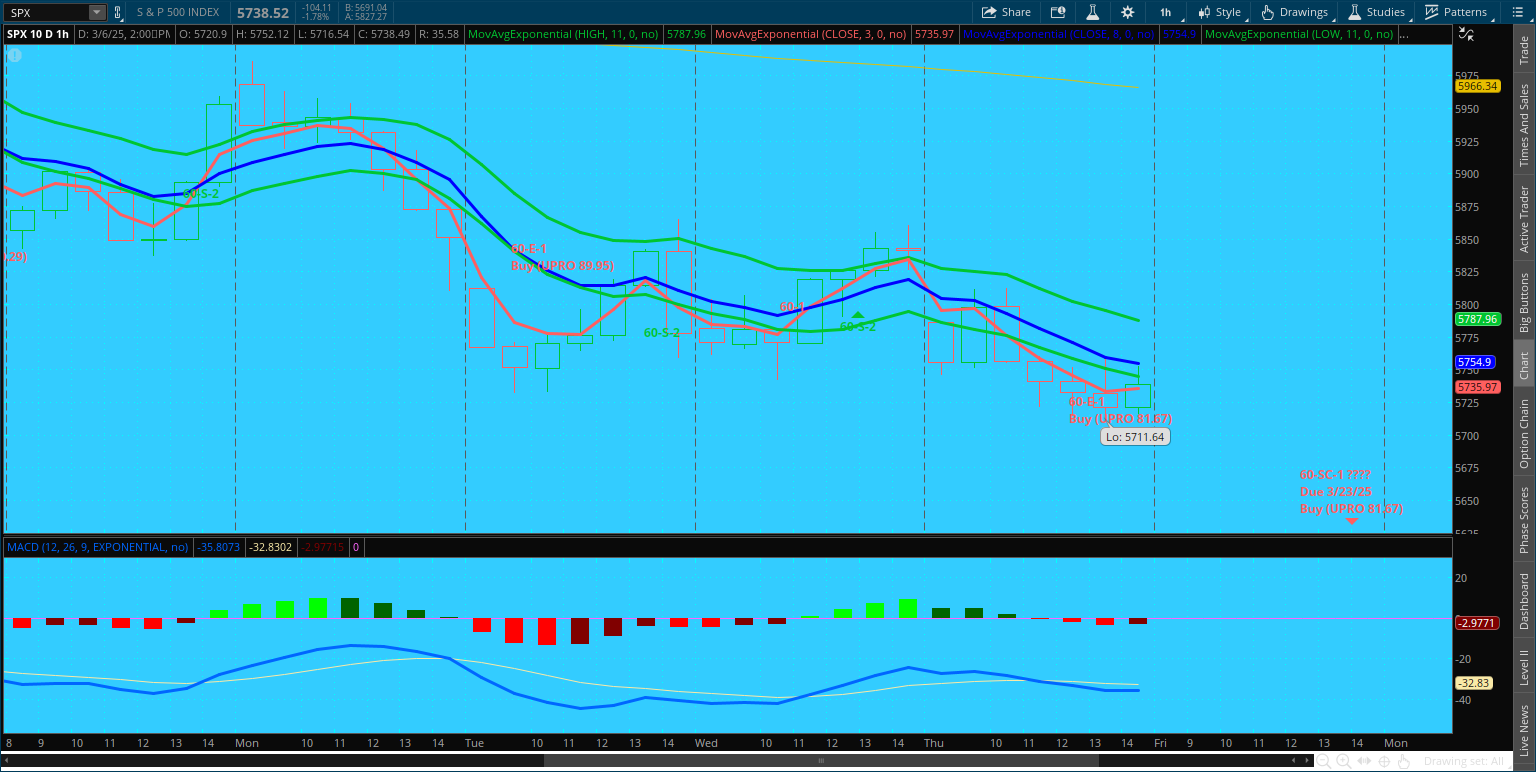This screenshot has height=772, width=1536.
Task: Zoom out using the minus magnifier
Action: click(x=1323, y=762)
